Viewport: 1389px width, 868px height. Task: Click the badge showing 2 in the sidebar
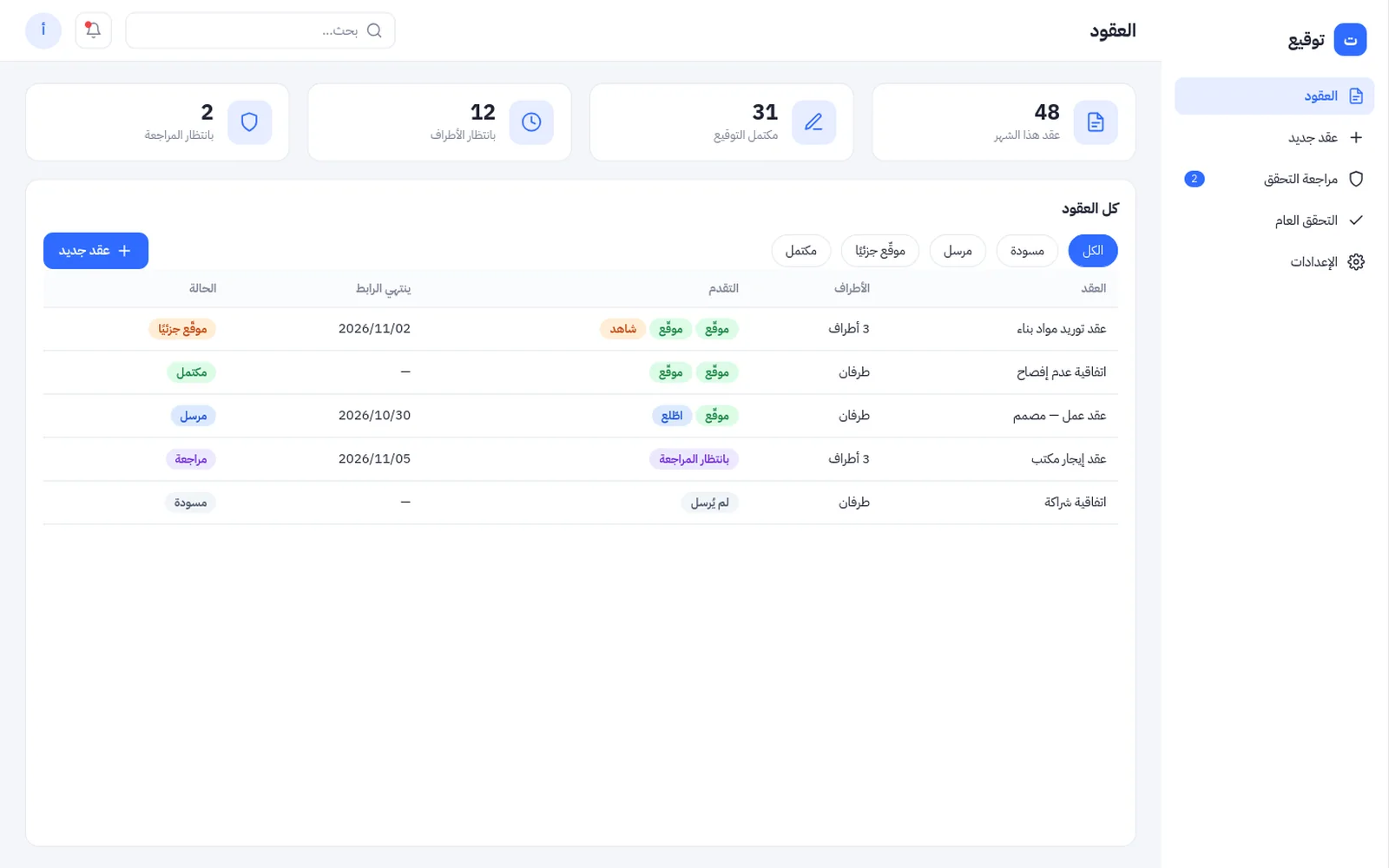tap(1195, 179)
